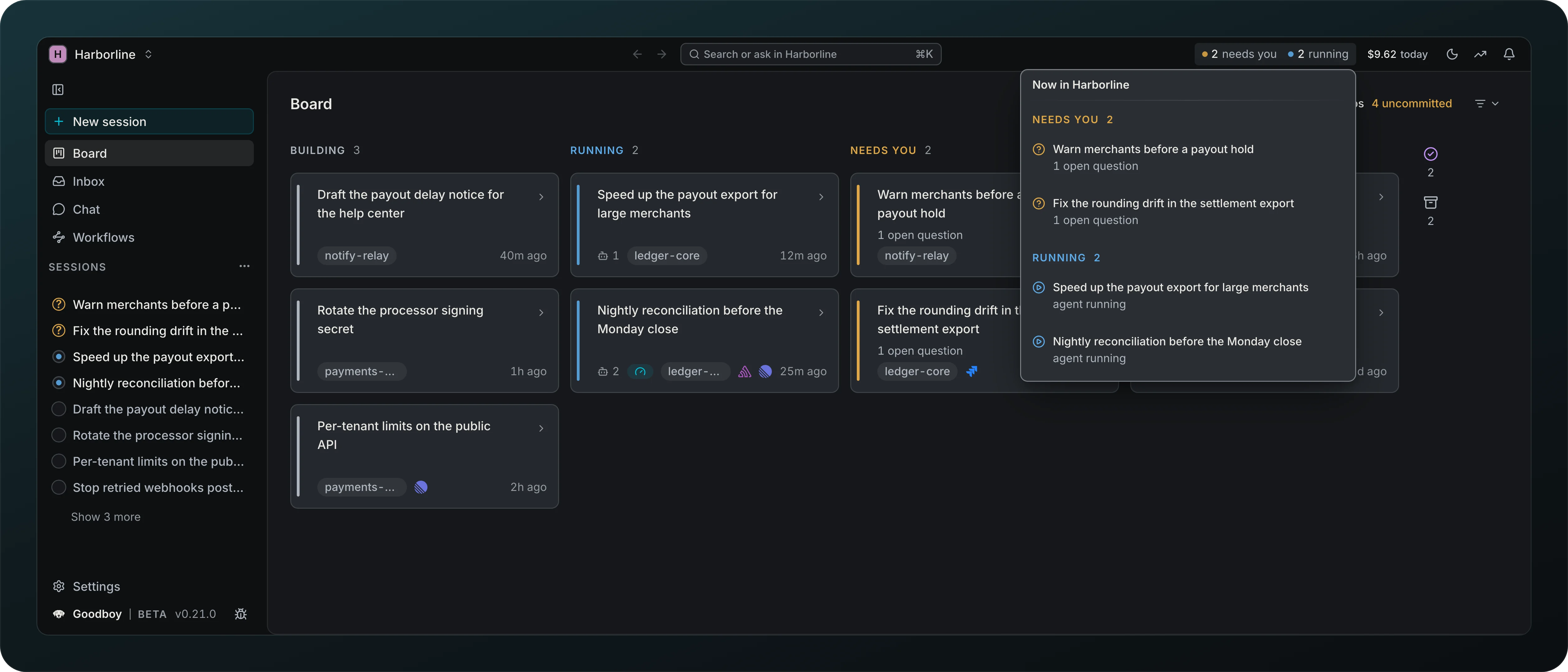Screen dimensions: 1568x672
Task: Toggle dark mode moon icon
Action: click(x=1452, y=54)
